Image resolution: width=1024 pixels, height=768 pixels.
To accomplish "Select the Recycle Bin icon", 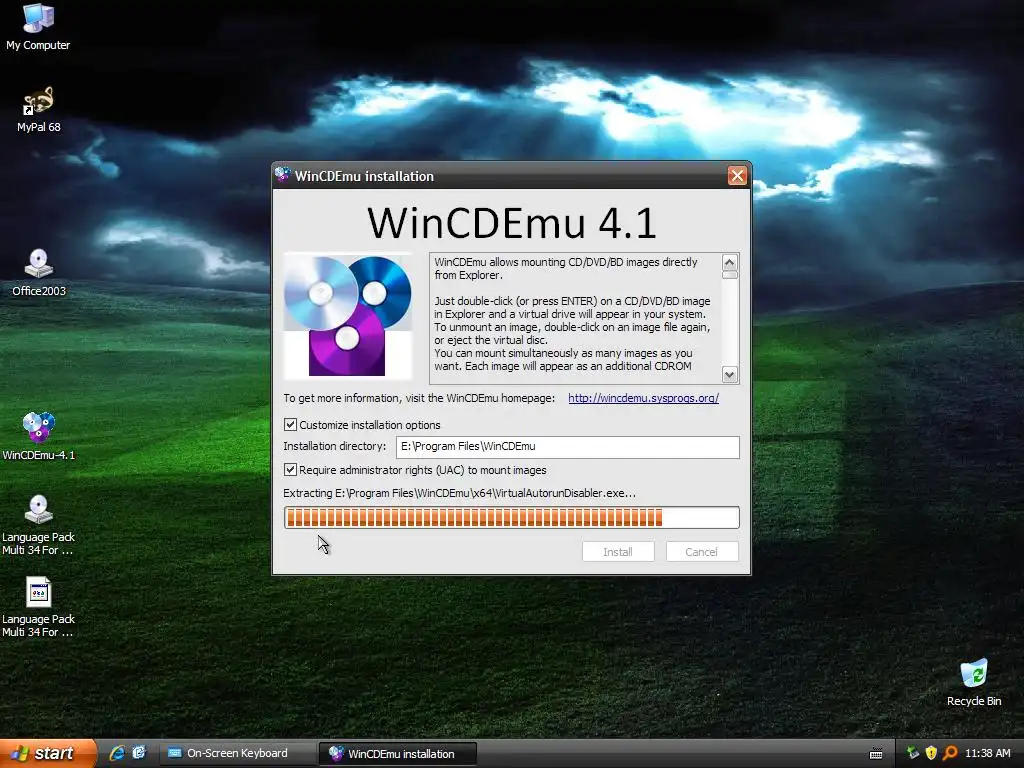I will [x=974, y=683].
